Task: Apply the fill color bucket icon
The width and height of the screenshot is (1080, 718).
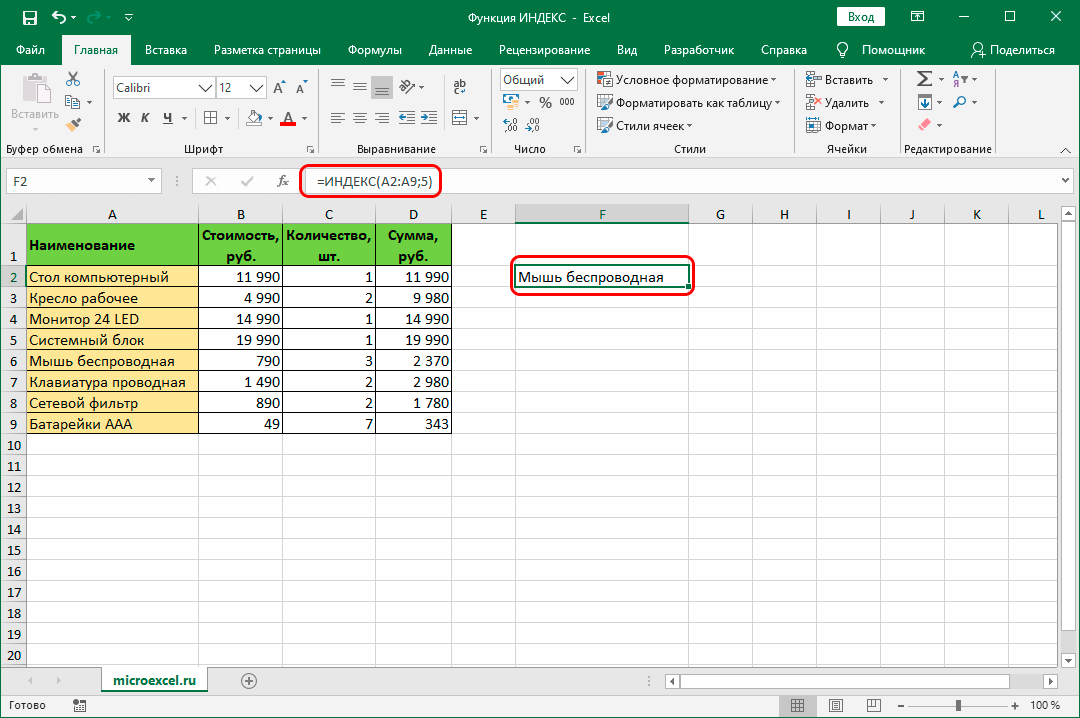Action: click(254, 118)
